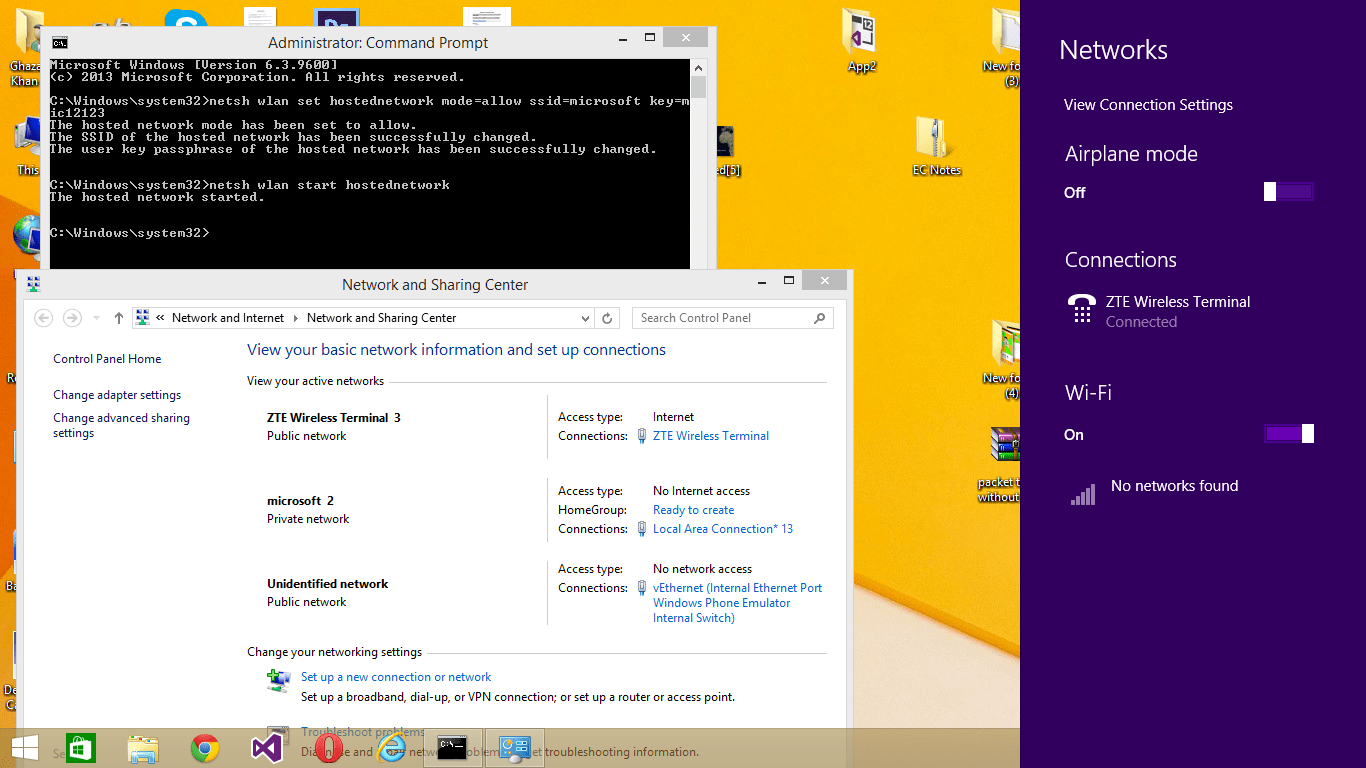1366x768 pixels.
Task: Click the Command Prompt vertical scrollbar
Action: [x=698, y=163]
